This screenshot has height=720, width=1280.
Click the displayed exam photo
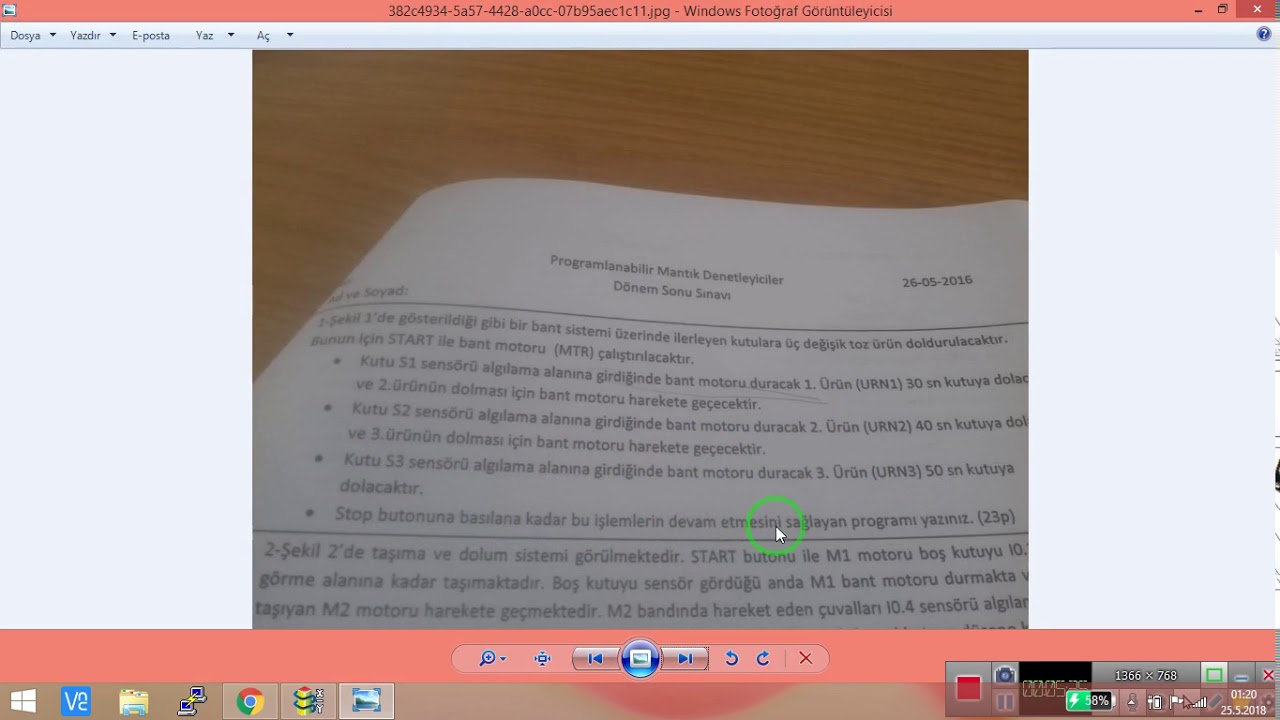[640, 339]
